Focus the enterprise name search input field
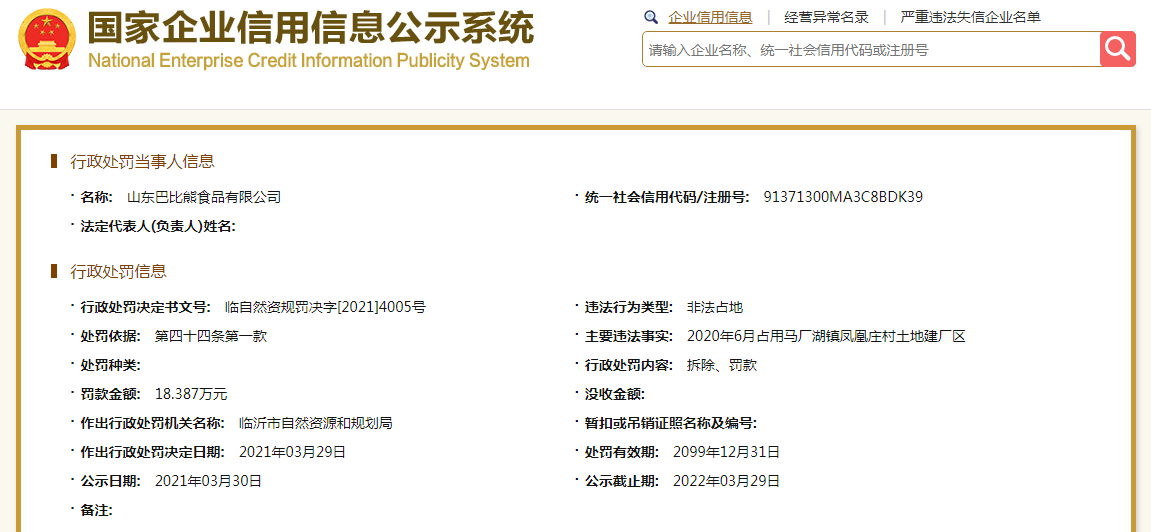Image resolution: width=1151 pixels, height=532 pixels. point(870,49)
